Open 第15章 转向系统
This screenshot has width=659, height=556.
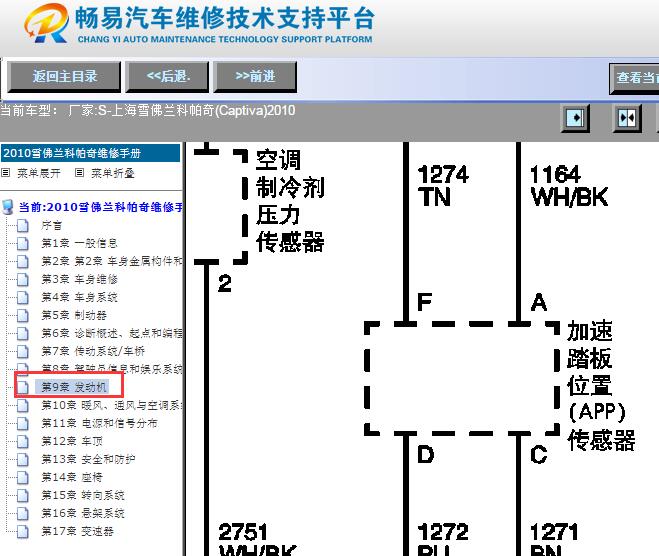pos(83,495)
